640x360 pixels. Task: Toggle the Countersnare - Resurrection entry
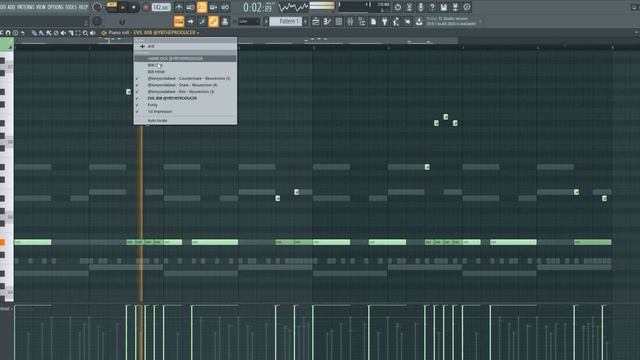click(x=185, y=78)
